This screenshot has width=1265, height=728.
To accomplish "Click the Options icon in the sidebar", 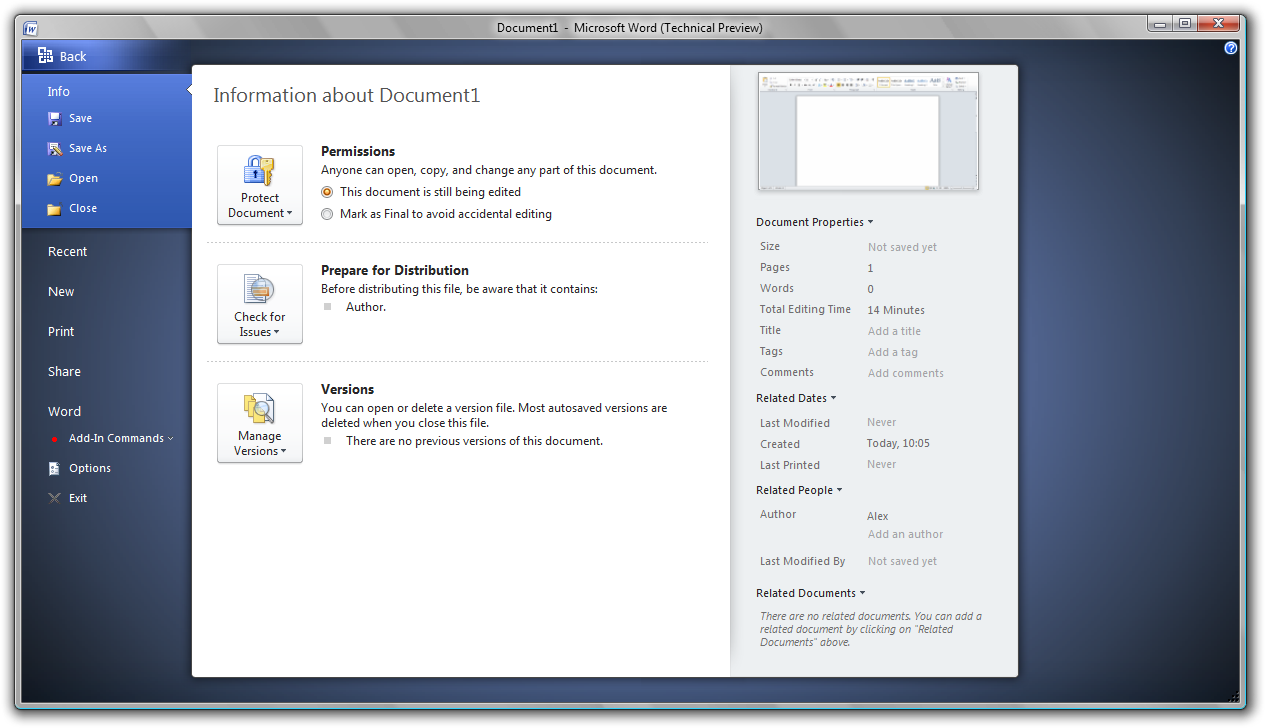I will click(54, 468).
